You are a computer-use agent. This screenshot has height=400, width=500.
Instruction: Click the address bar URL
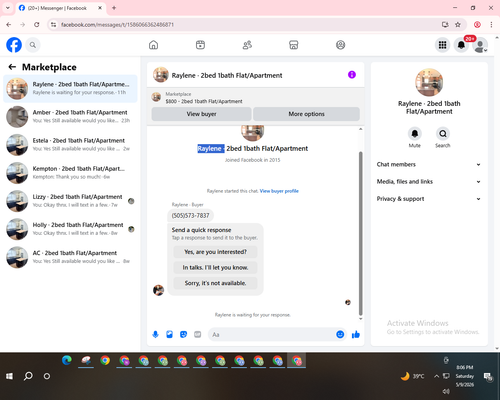click(117, 25)
